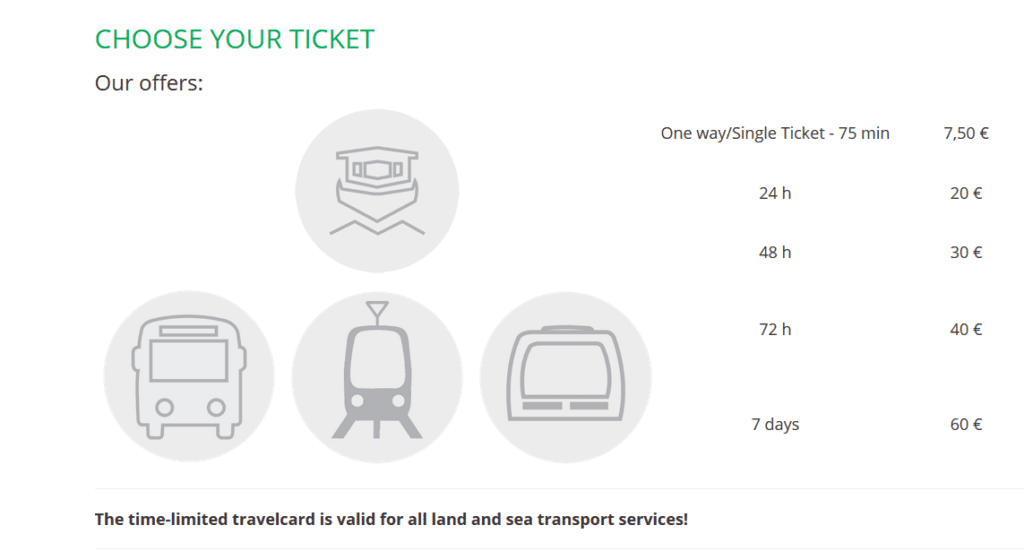Select the 72 h ticket option
This screenshot has height=551, width=1024.
[775, 330]
